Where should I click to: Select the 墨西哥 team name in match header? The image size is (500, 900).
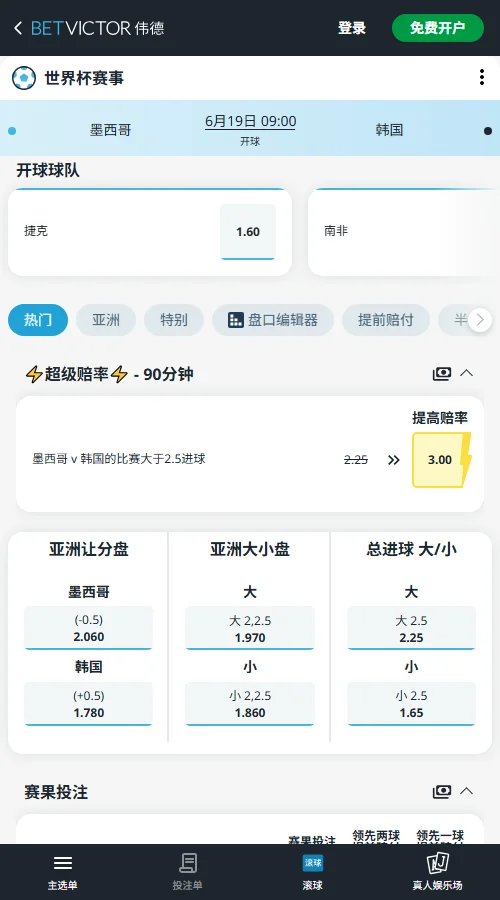pos(110,130)
